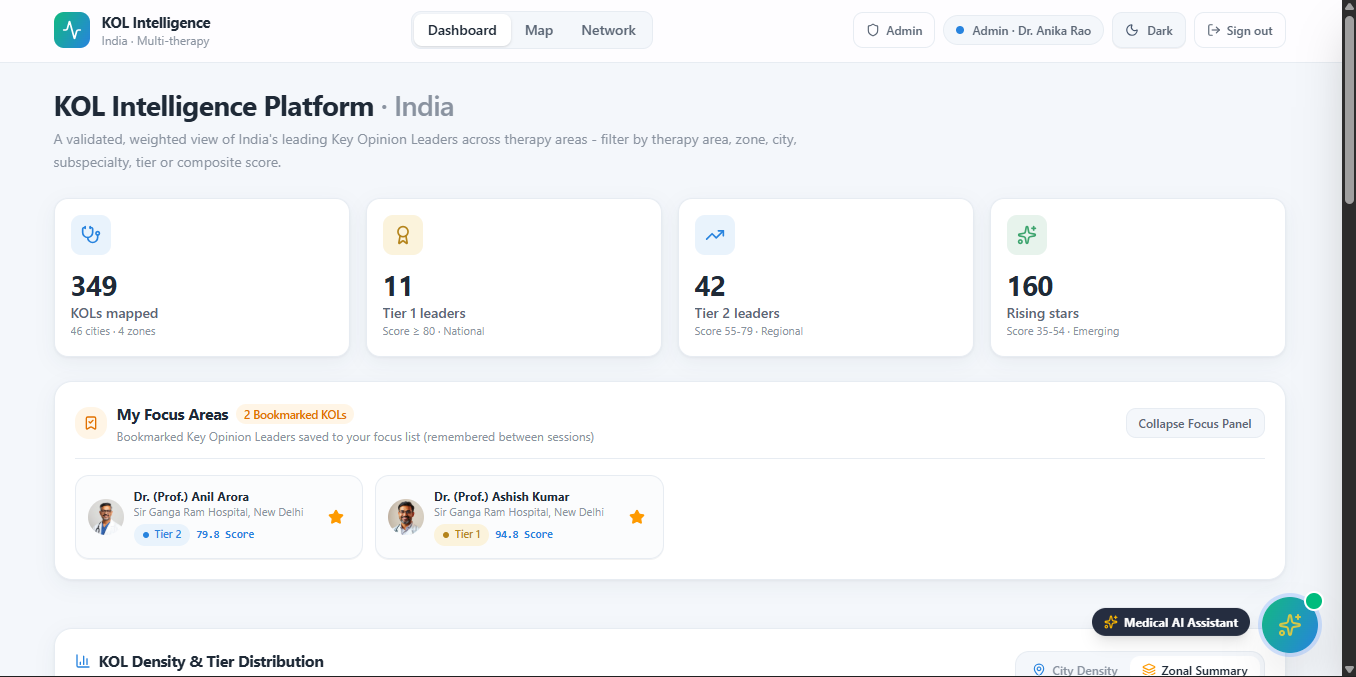The height and width of the screenshot is (677, 1356).
Task: Switch to Zonal Summary view
Action: coord(1195,669)
